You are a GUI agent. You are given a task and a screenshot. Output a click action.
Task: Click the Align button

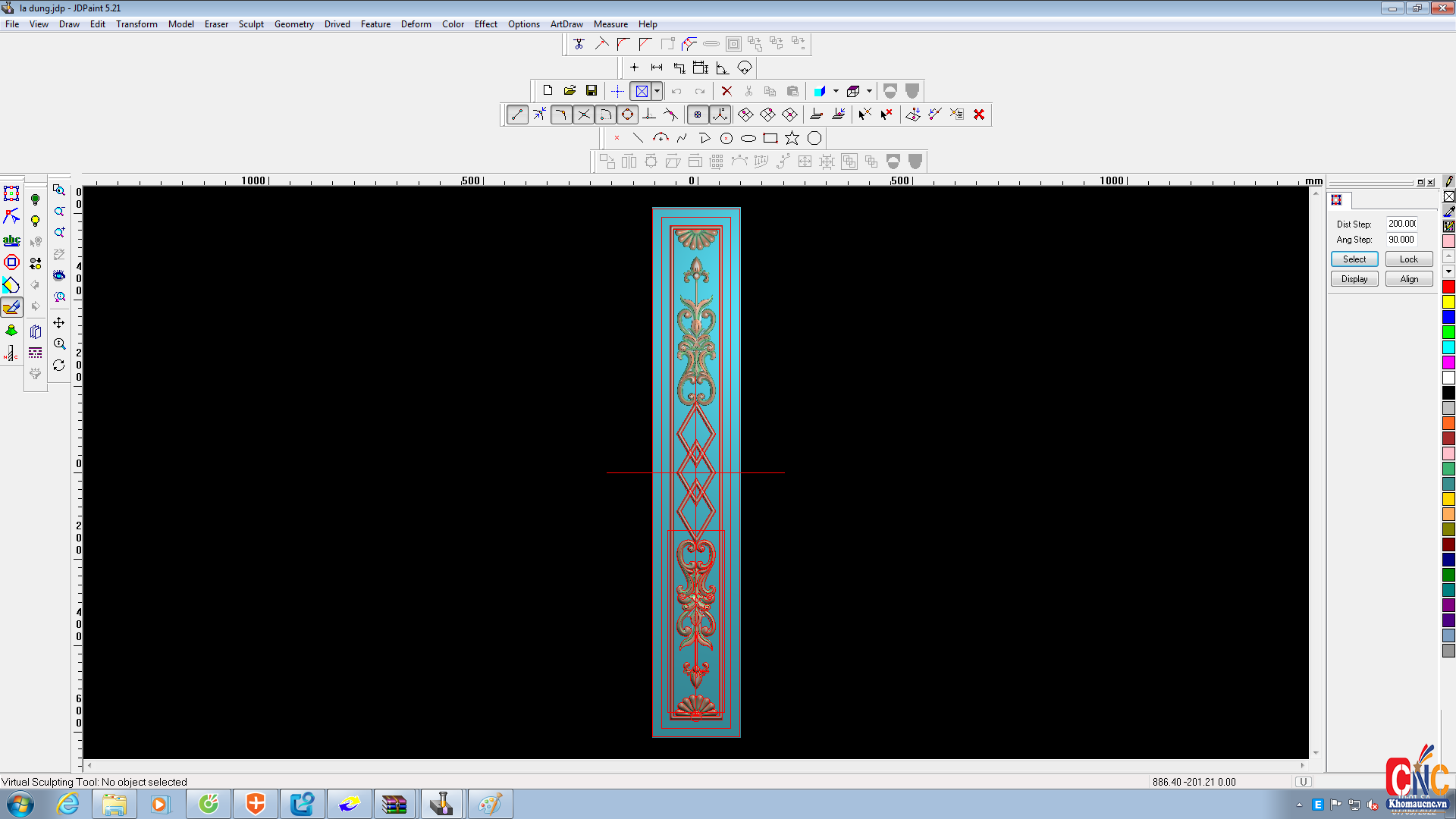[x=1408, y=279]
